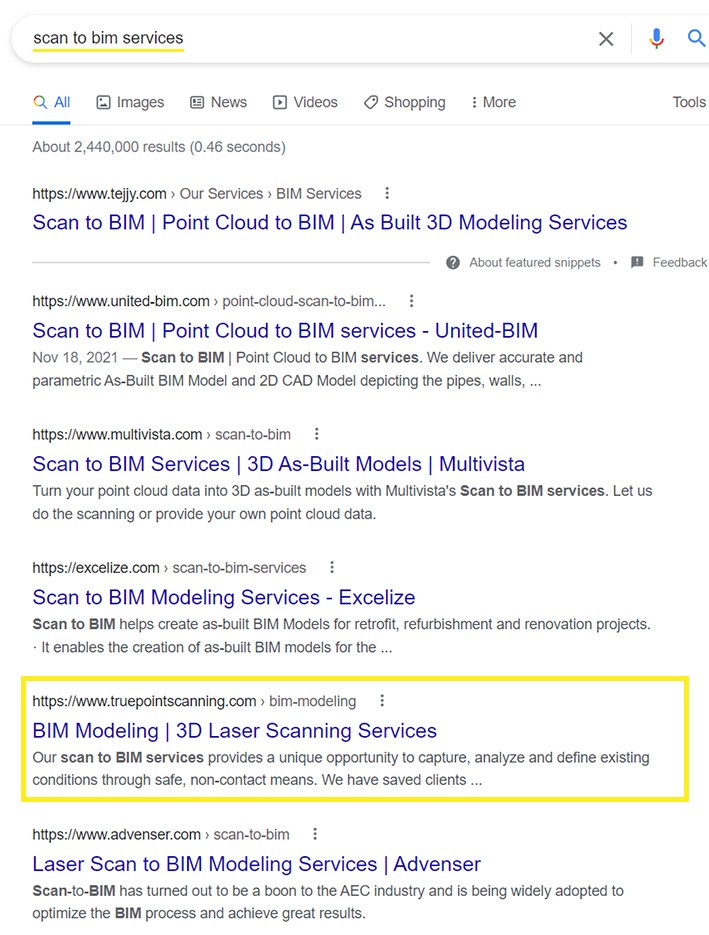This screenshot has width=709, height=935.
Task: Go to the Videos tab
Action: point(305,102)
